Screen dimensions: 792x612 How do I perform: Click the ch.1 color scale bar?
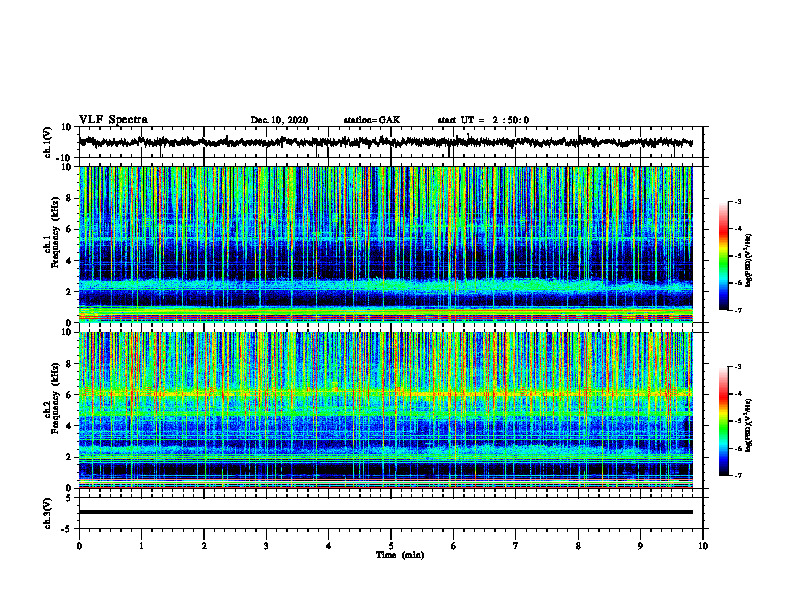coord(723,256)
